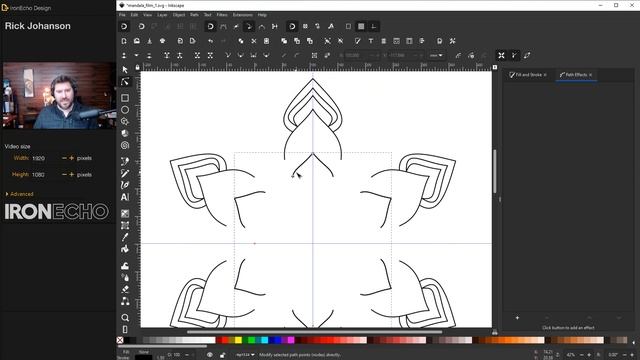Click Insert new nodes icon
The image size is (640, 360).
coord(124,56)
